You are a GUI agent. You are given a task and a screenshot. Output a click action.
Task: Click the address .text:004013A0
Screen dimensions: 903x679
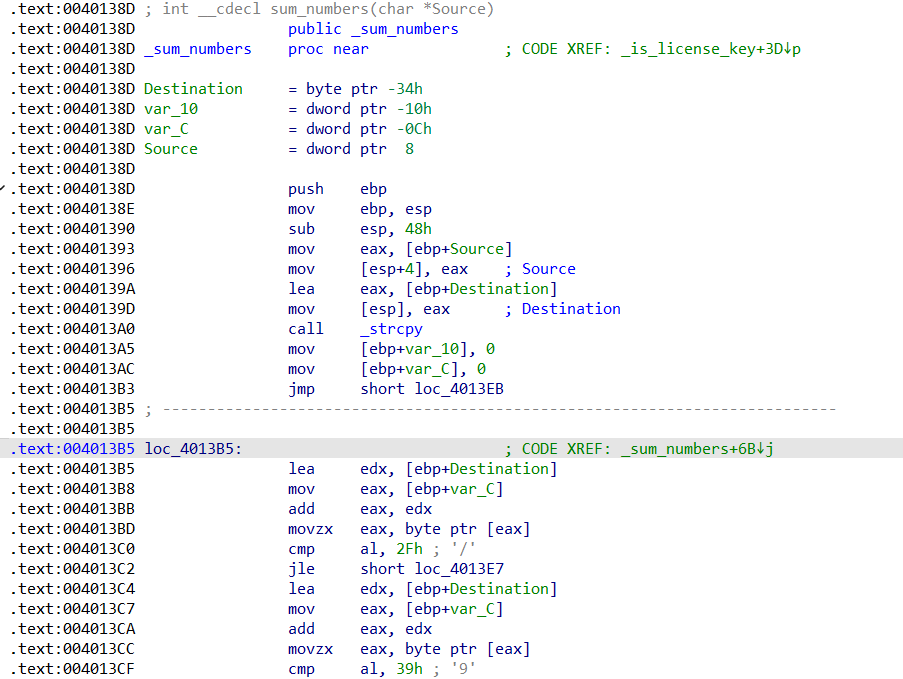73,329
